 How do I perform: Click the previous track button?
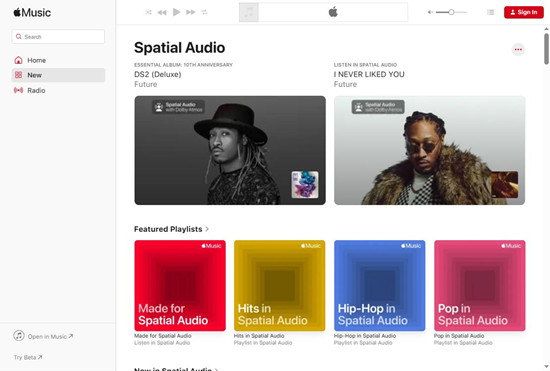click(162, 12)
